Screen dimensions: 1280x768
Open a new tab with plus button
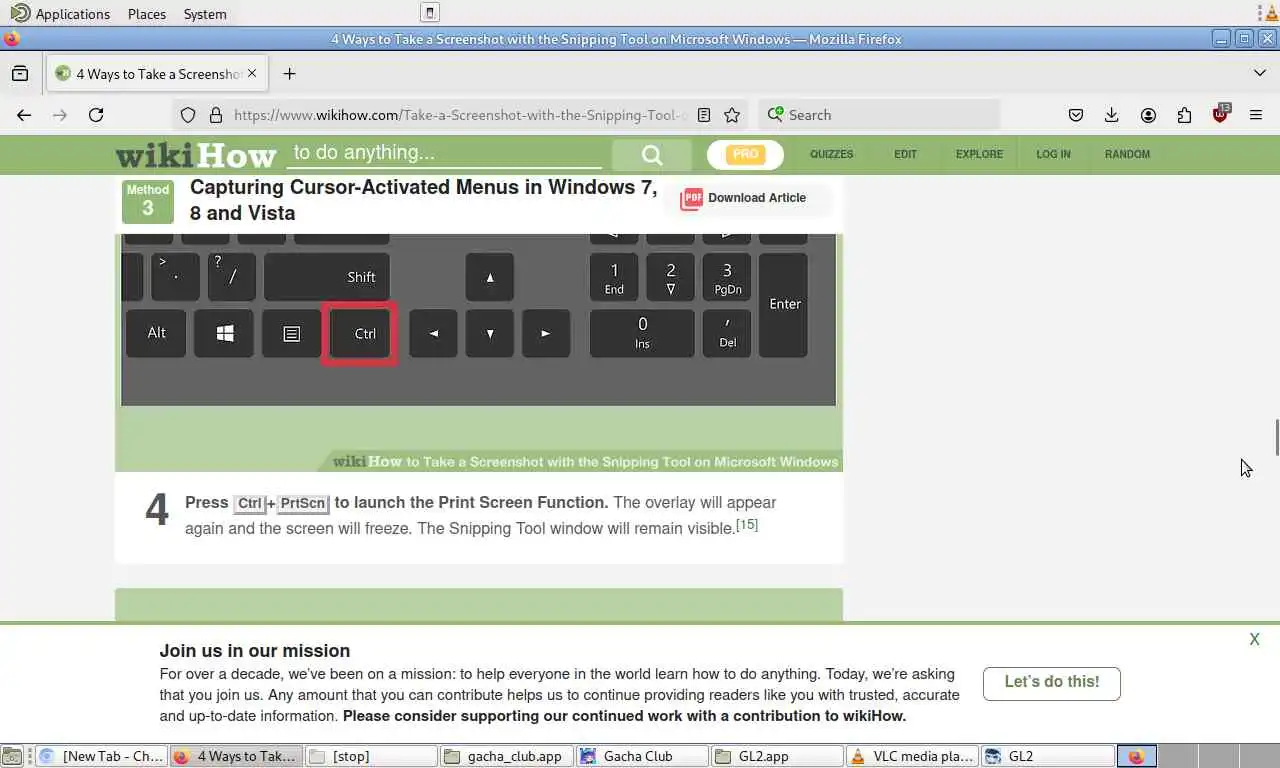pos(289,73)
